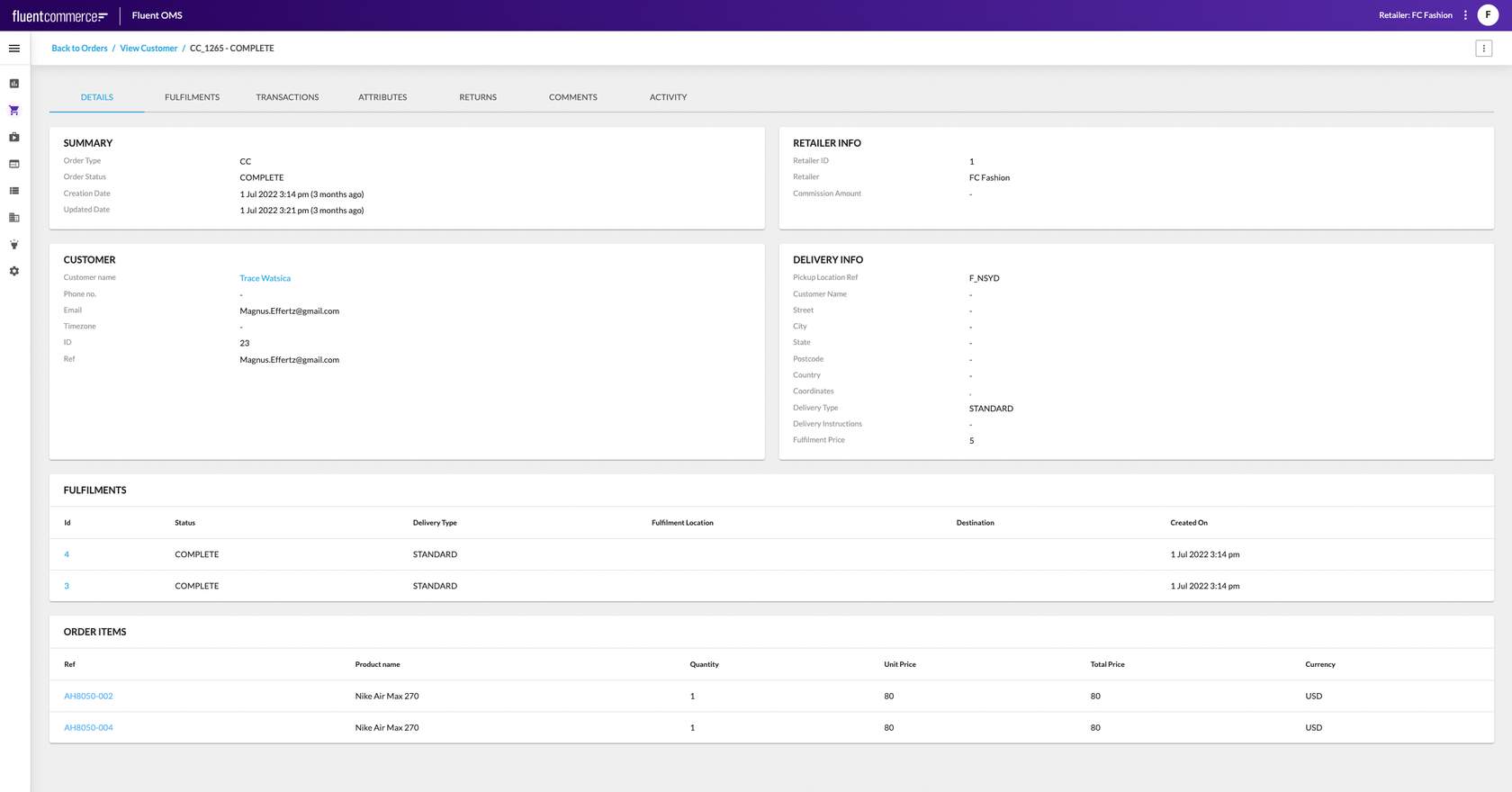Open the settings gear in sidebar
Screen dimensions: 1512x792
click(x=14, y=271)
